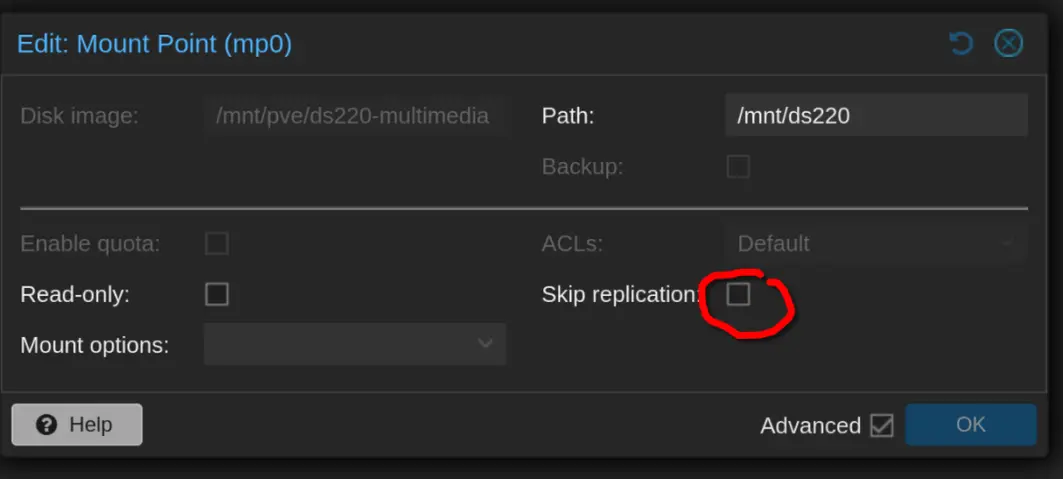This screenshot has height=479, width=1063.
Task: Tick the Enable quota checkbox
Action: click(x=217, y=243)
